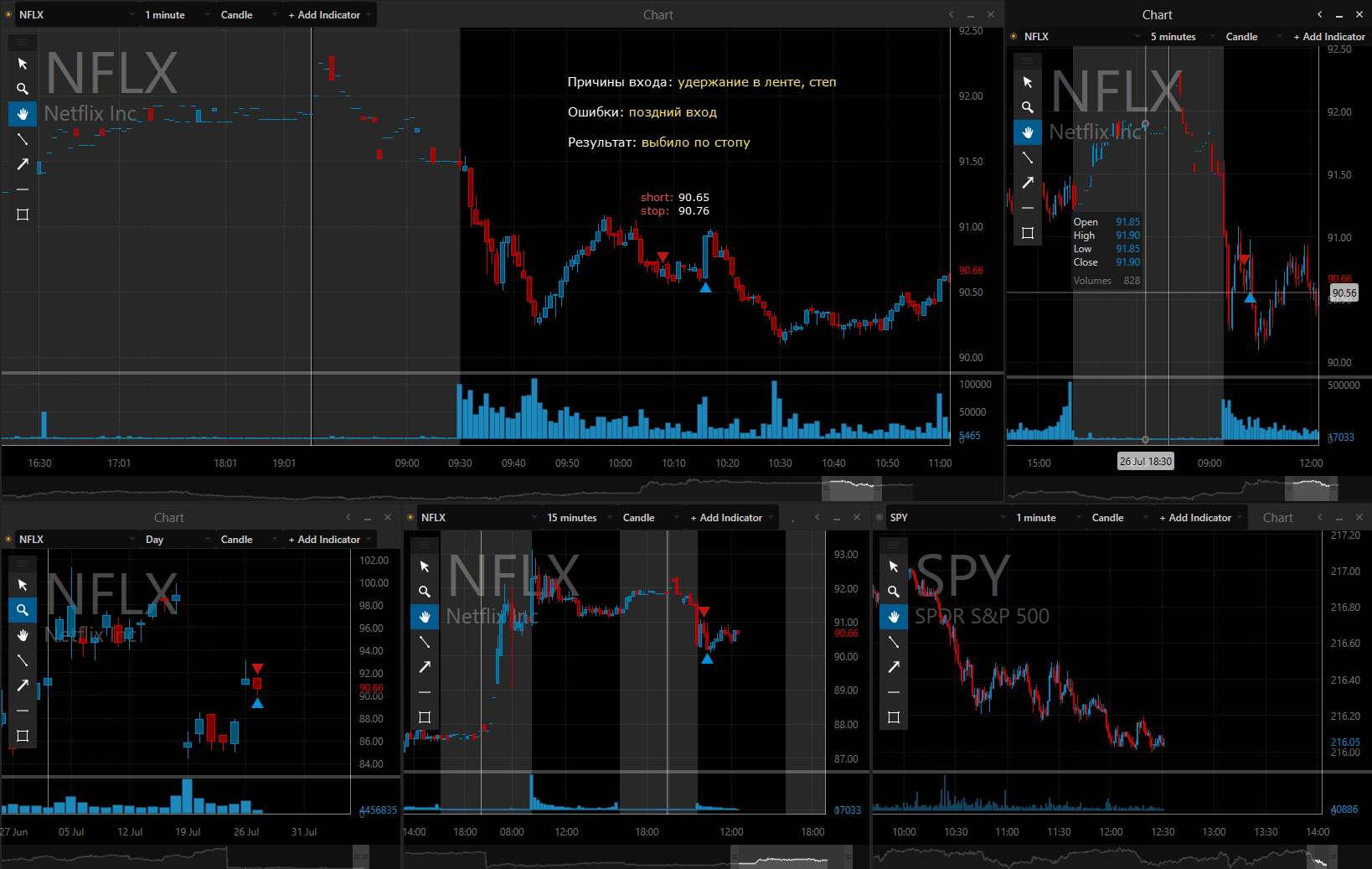The width and height of the screenshot is (1372, 869).
Task: Select the line drawing tool in NFLX 1 minute chart
Action: coord(23,139)
